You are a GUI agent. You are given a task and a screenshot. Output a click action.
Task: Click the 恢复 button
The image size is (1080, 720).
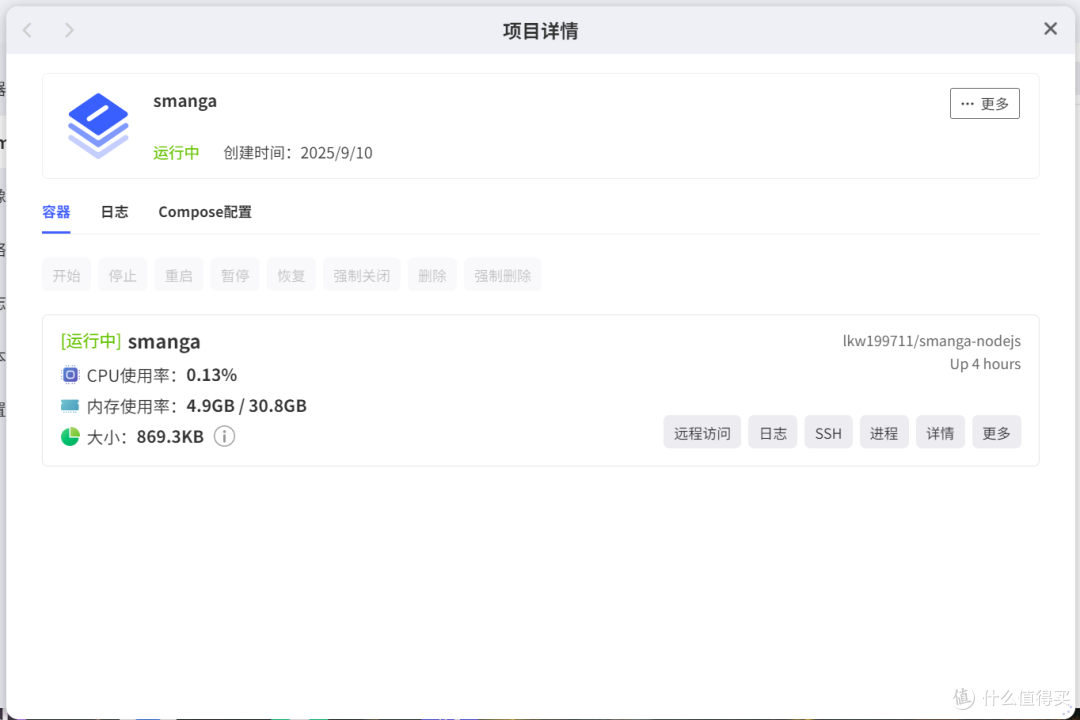point(291,275)
